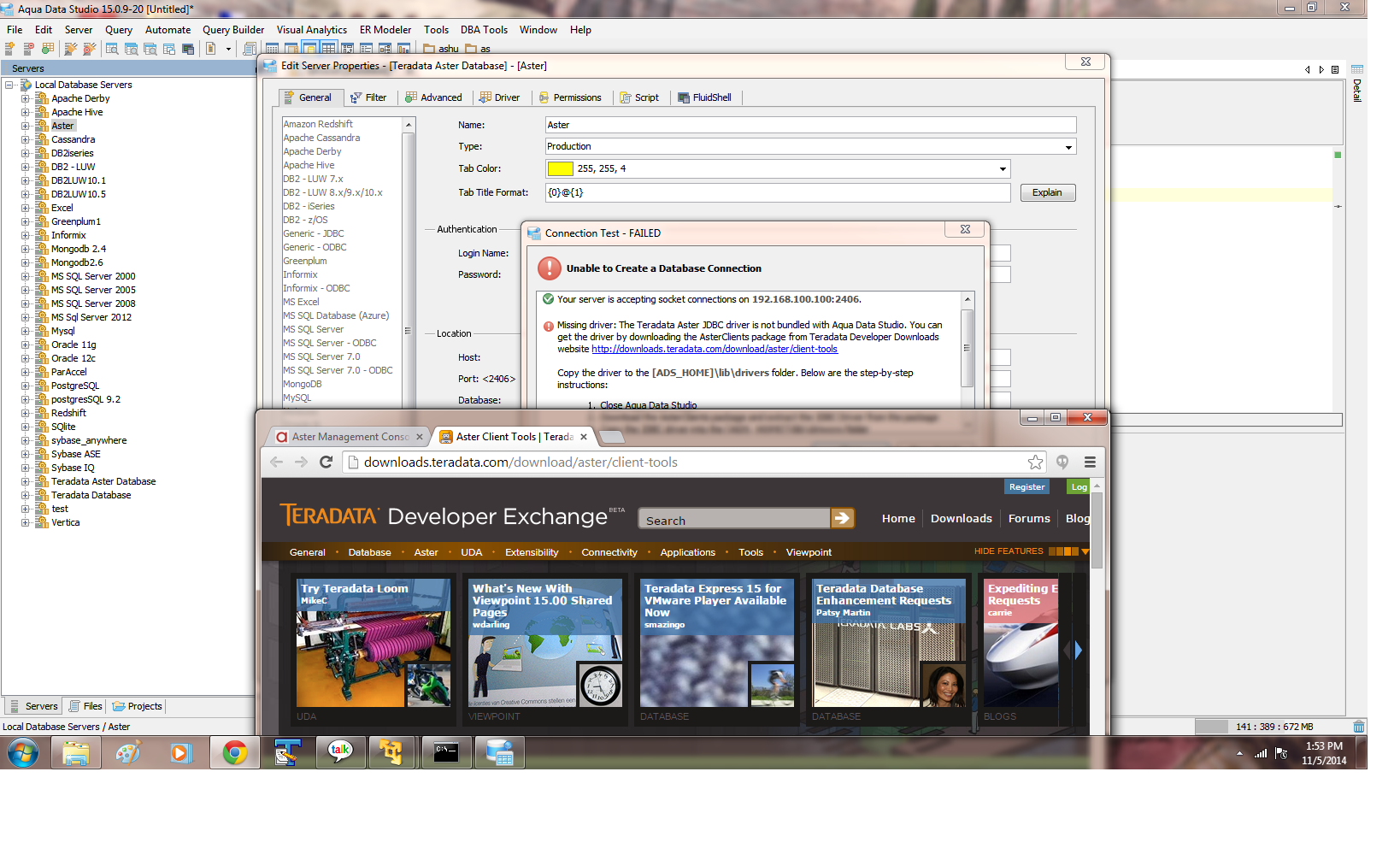Open the Downloads link in site navigation
The image size is (1400, 860).
click(x=961, y=518)
